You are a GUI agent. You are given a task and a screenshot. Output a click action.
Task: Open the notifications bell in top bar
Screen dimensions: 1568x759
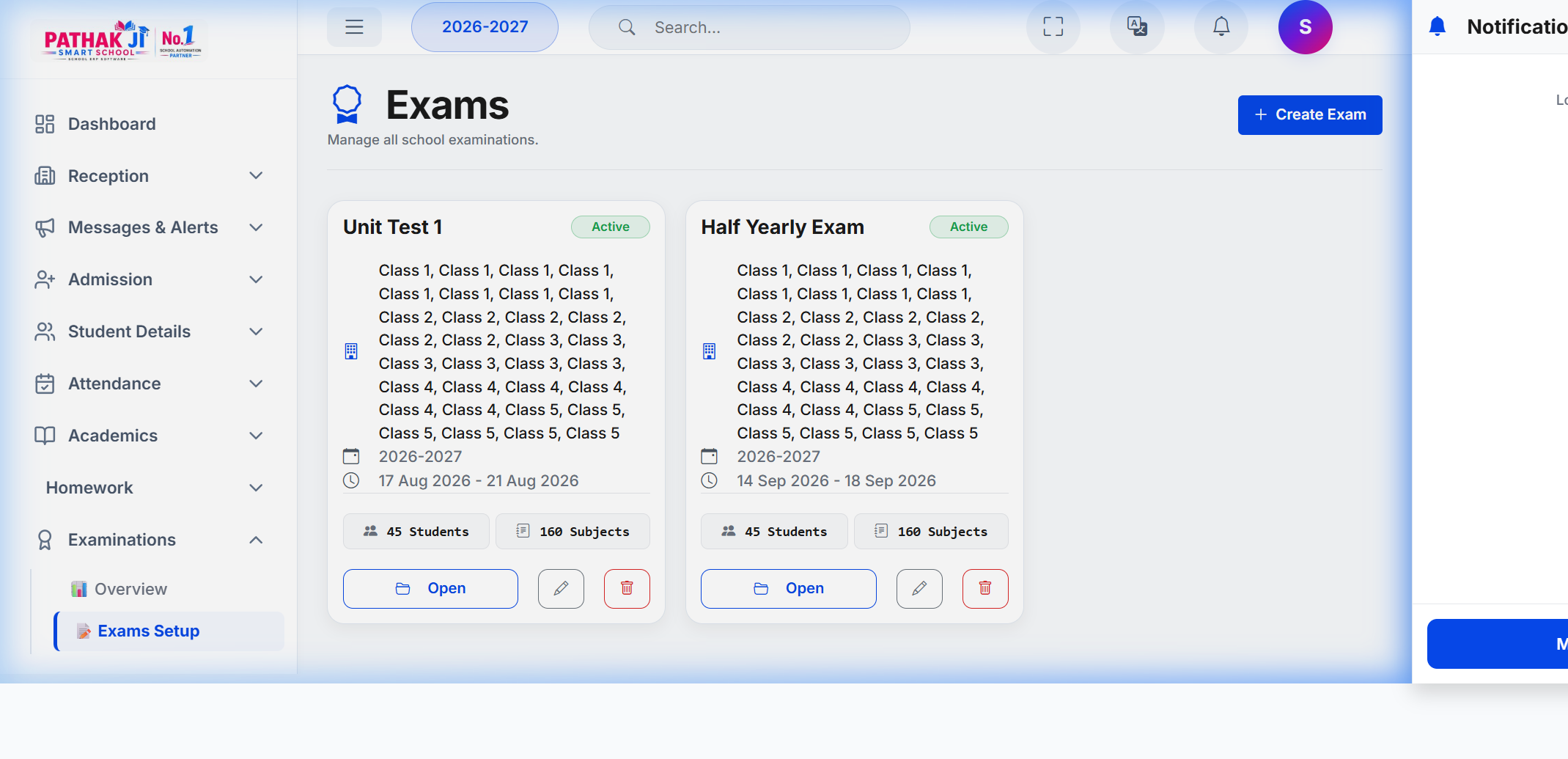(x=1221, y=27)
